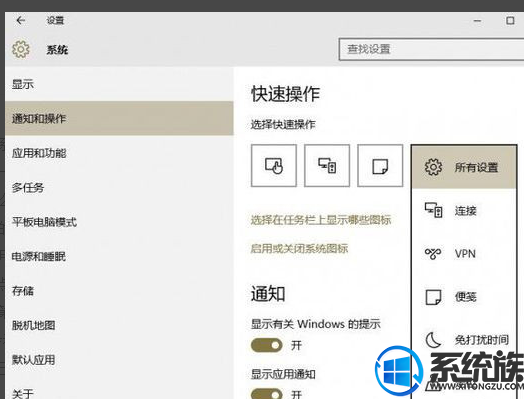Open 平板电脑模式 settings page
The height and width of the screenshot is (399, 524).
(119, 222)
